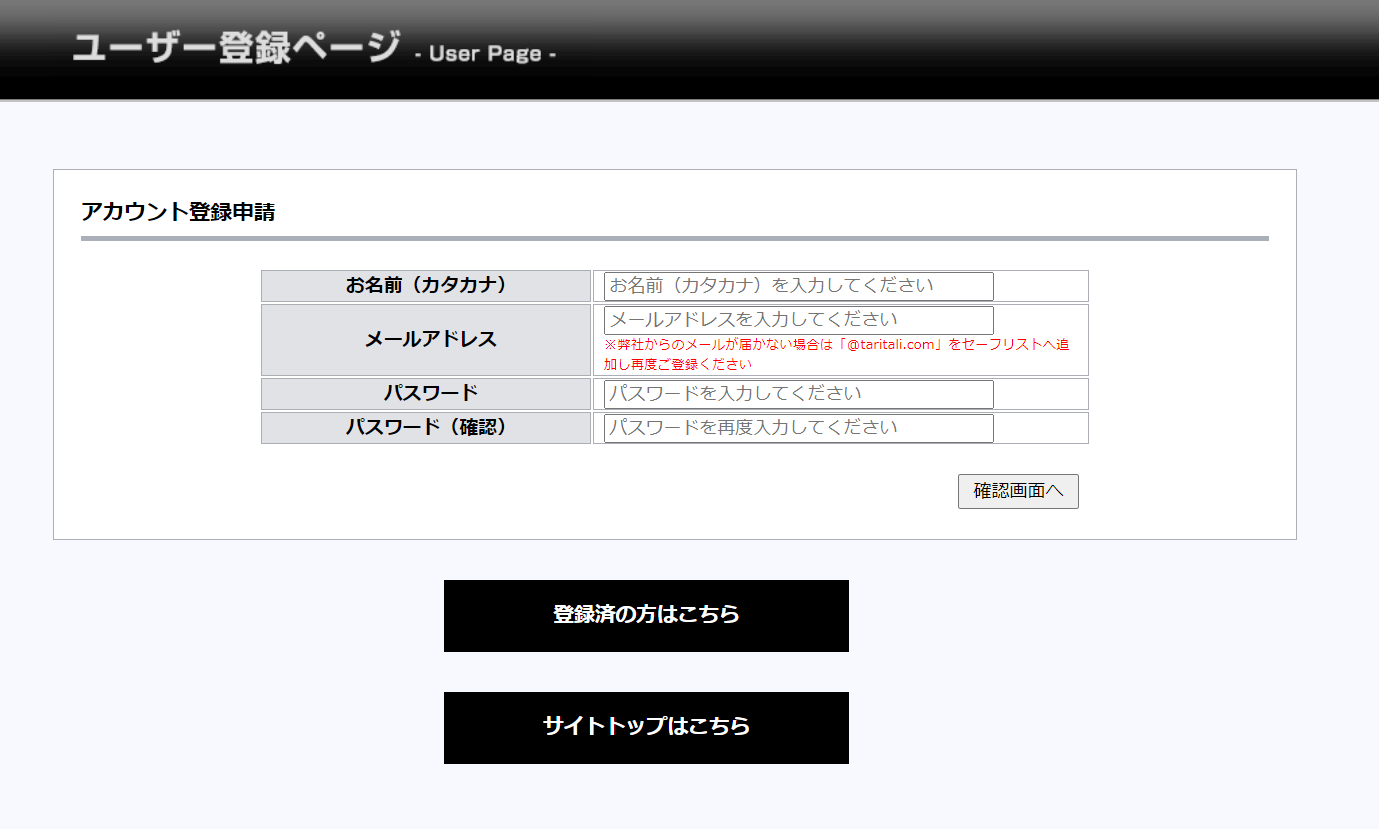Click the パスワードを入力してください field

pyautogui.click(x=798, y=394)
